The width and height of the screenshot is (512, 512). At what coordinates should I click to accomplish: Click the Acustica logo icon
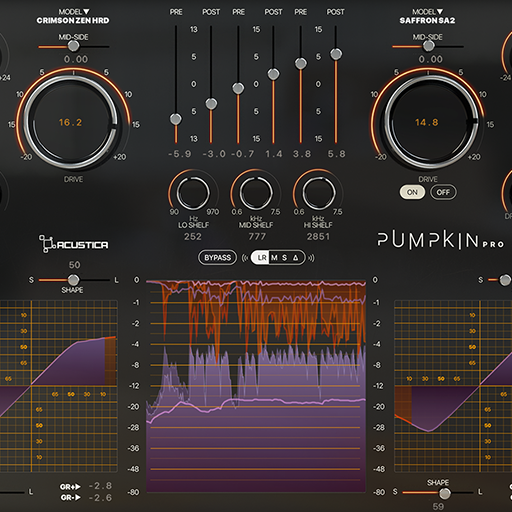pos(47,244)
